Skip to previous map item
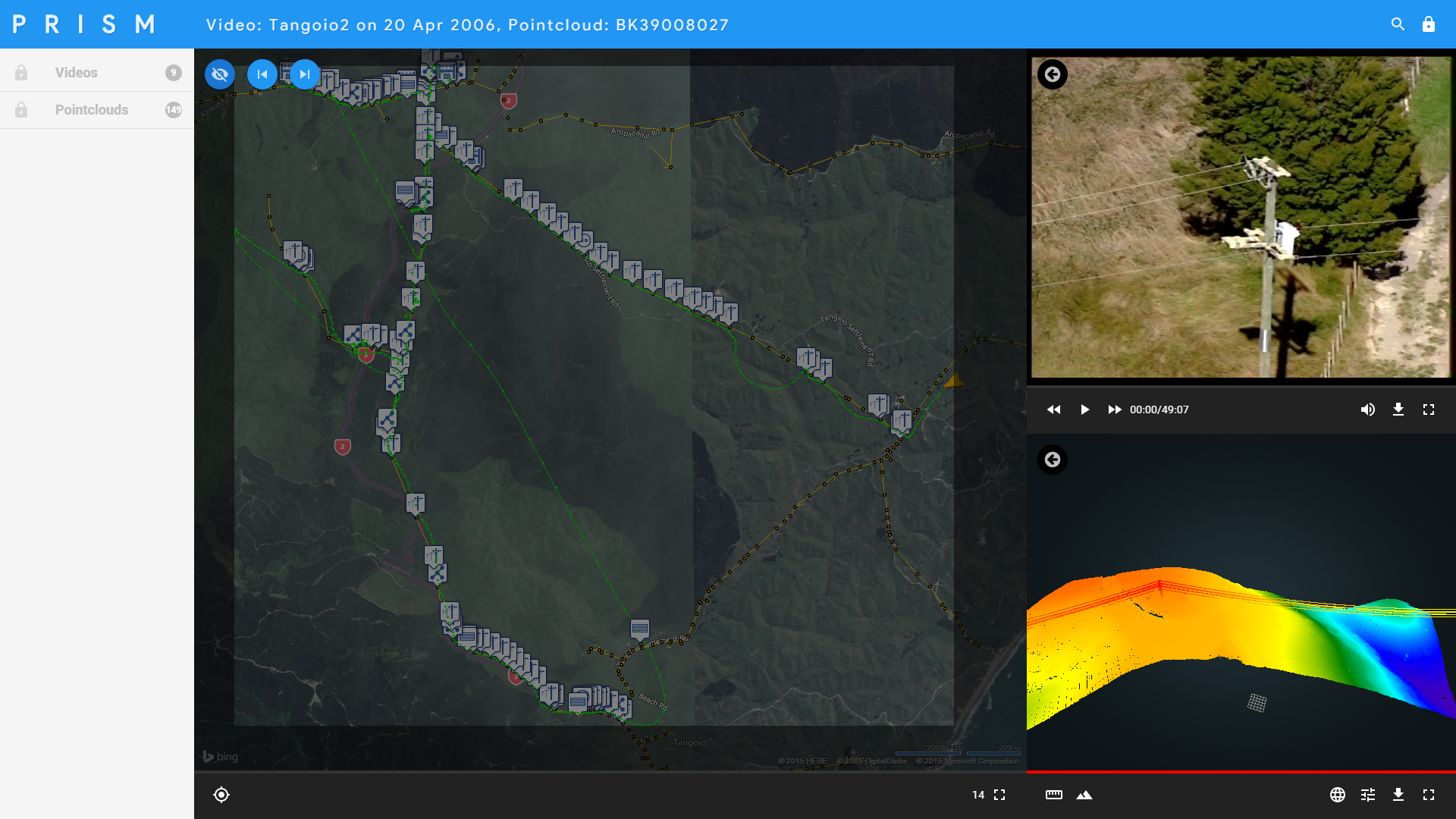Image resolution: width=1456 pixels, height=819 pixels. pyautogui.click(x=262, y=74)
